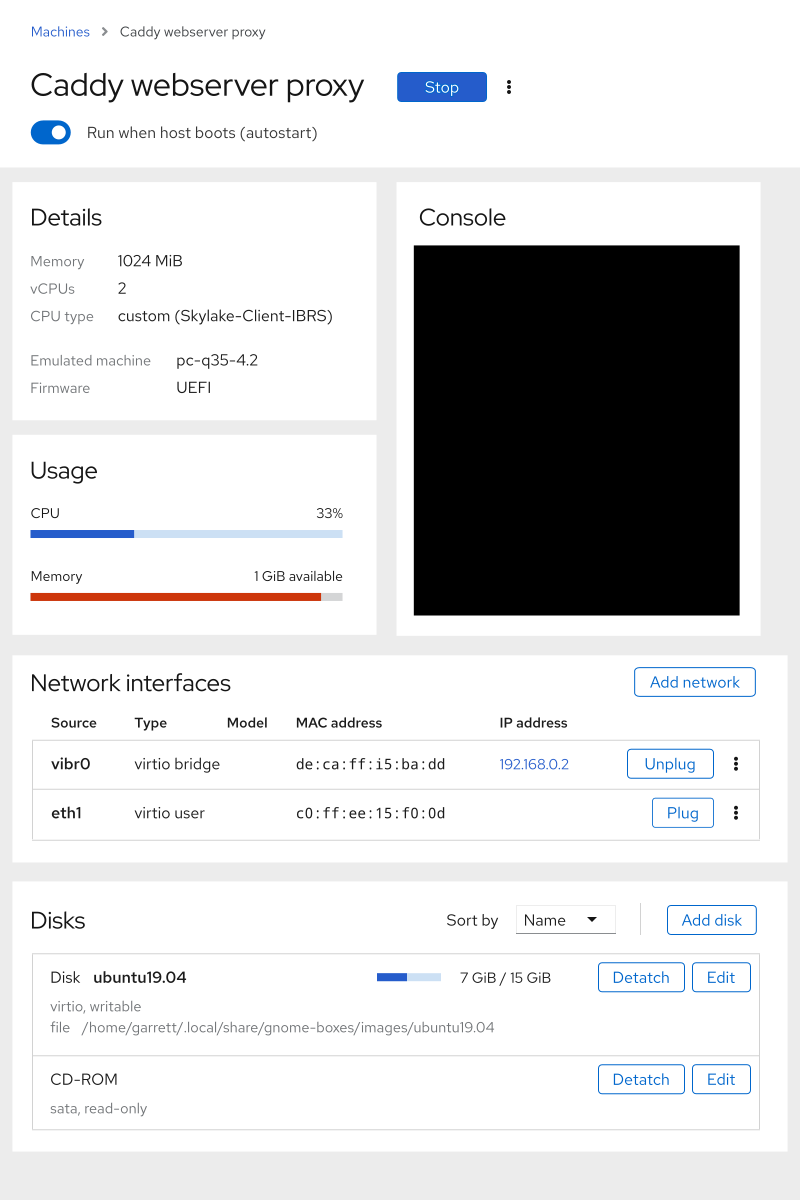Expand the Machines navigation link
Image resolution: width=800 pixels, height=1200 pixels.
[x=60, y=31]
